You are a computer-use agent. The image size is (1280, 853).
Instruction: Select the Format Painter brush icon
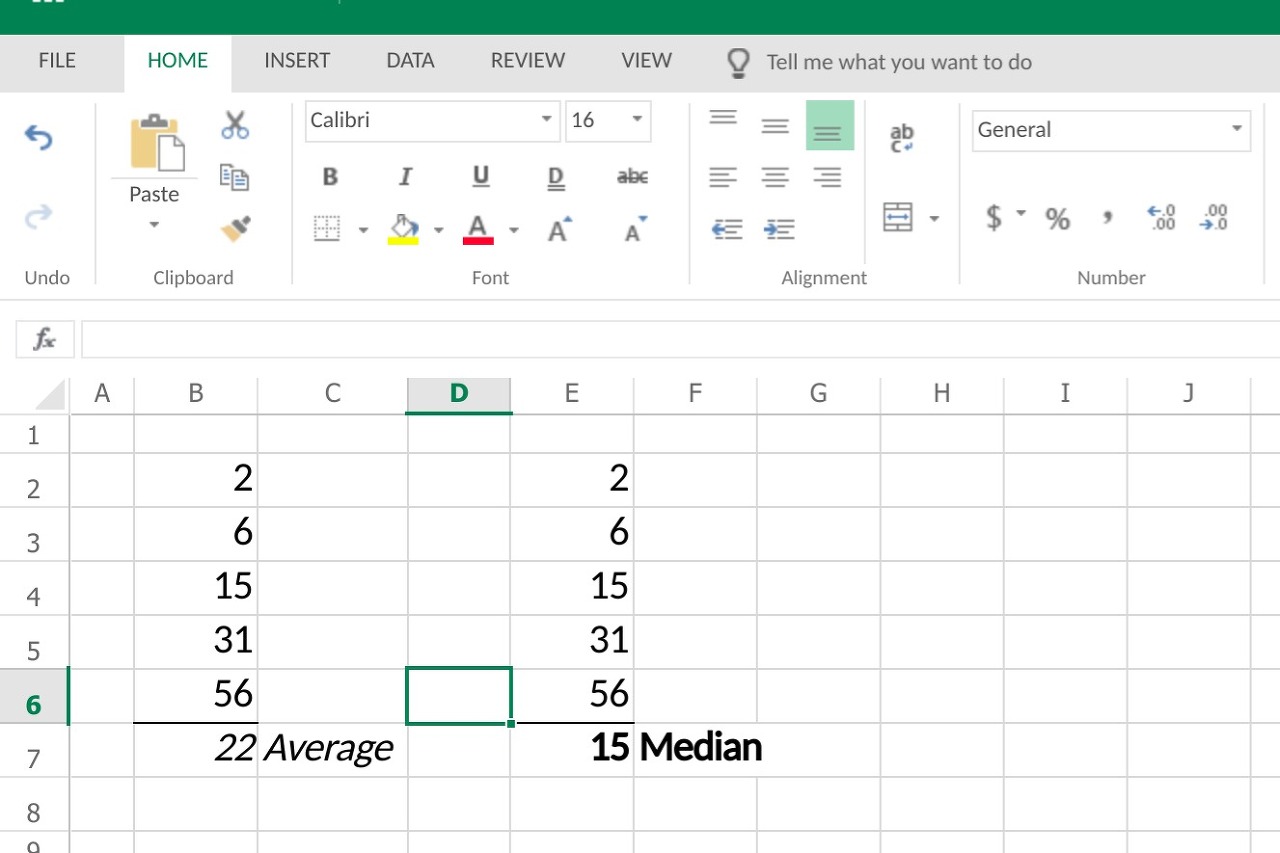[235, 229]
